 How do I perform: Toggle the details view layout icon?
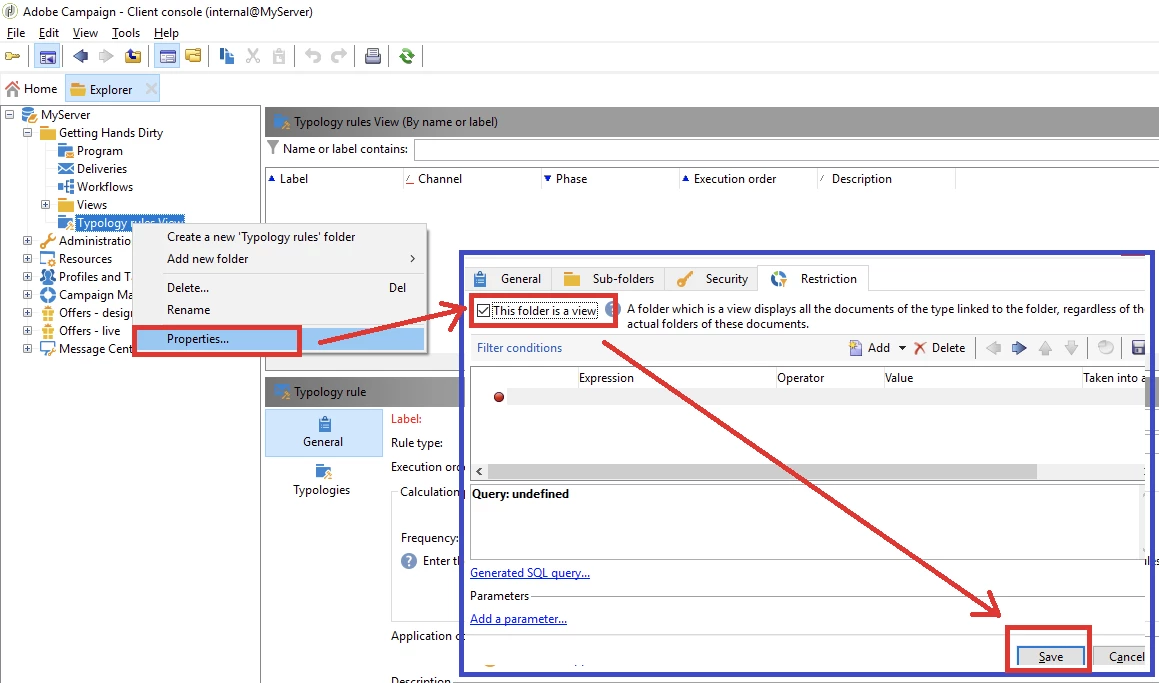[x=168, y=56]
